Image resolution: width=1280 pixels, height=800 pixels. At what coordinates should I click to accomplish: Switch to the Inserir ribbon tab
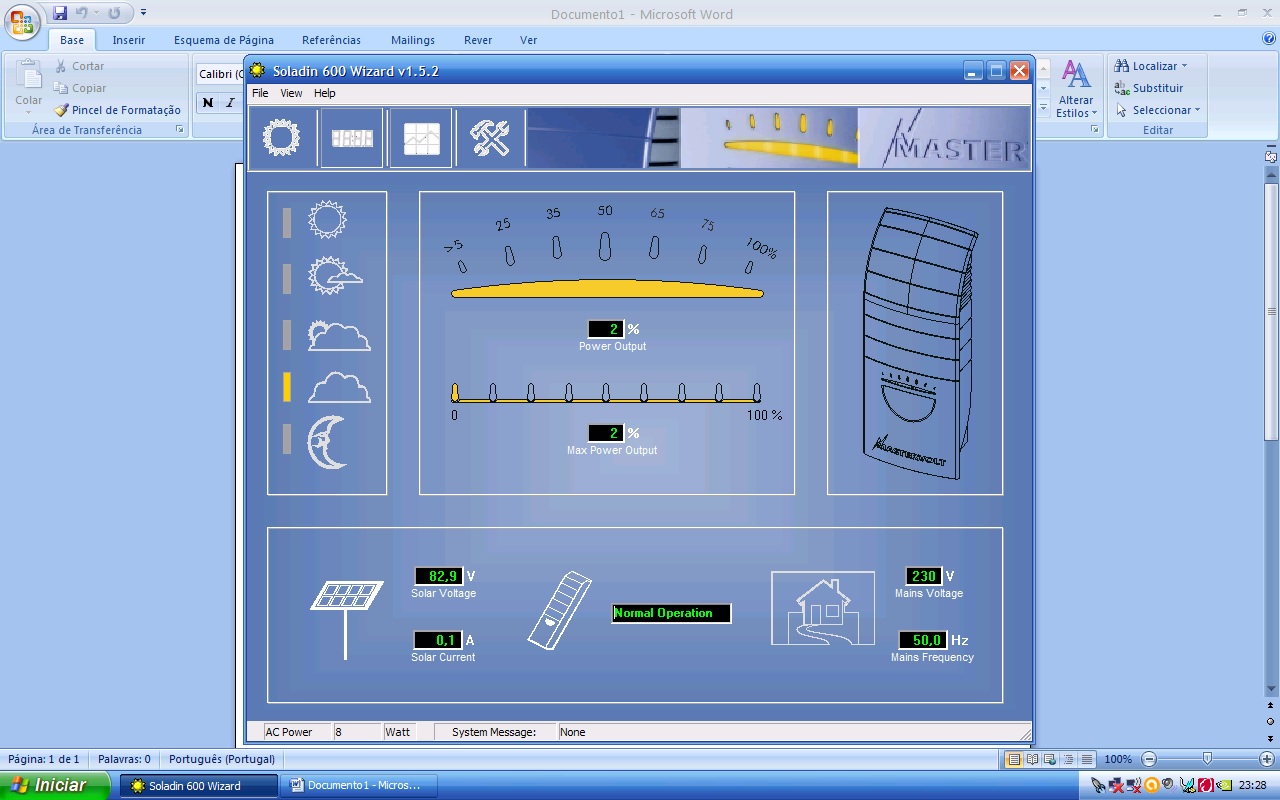[129, 40]
